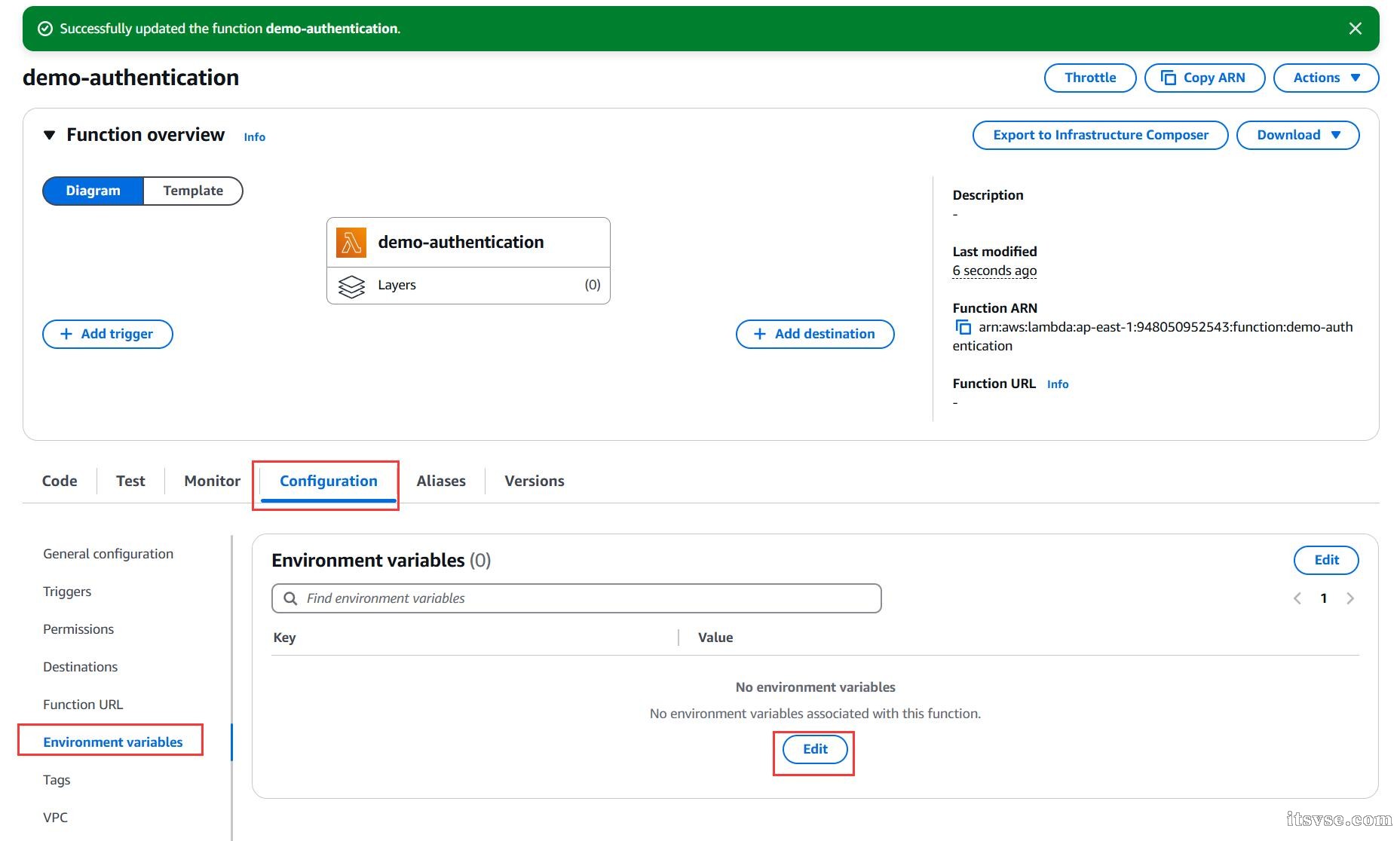Select Environment variables in sidebar

113,742
